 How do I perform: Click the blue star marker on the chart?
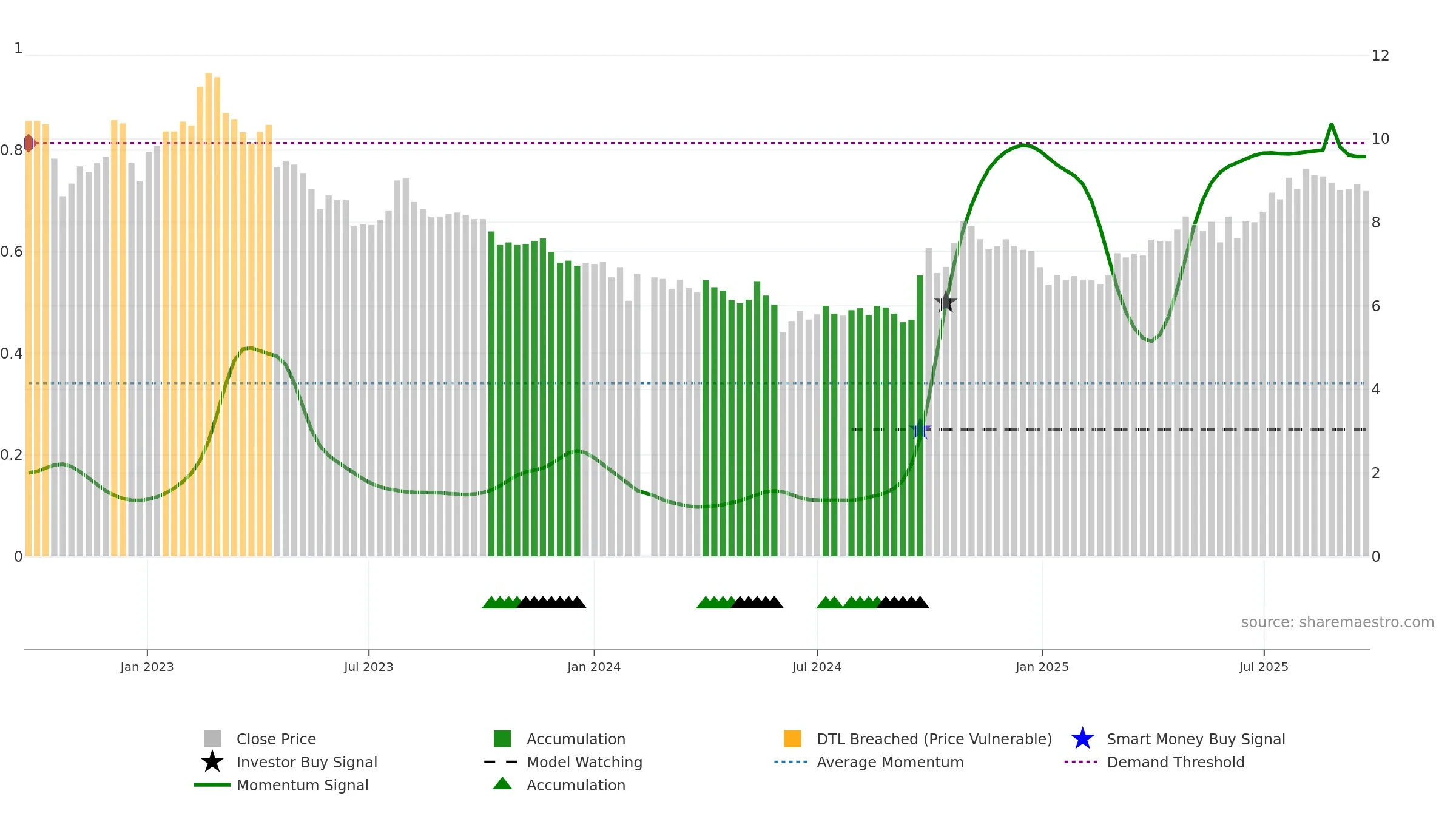click(x=920, y=429)
